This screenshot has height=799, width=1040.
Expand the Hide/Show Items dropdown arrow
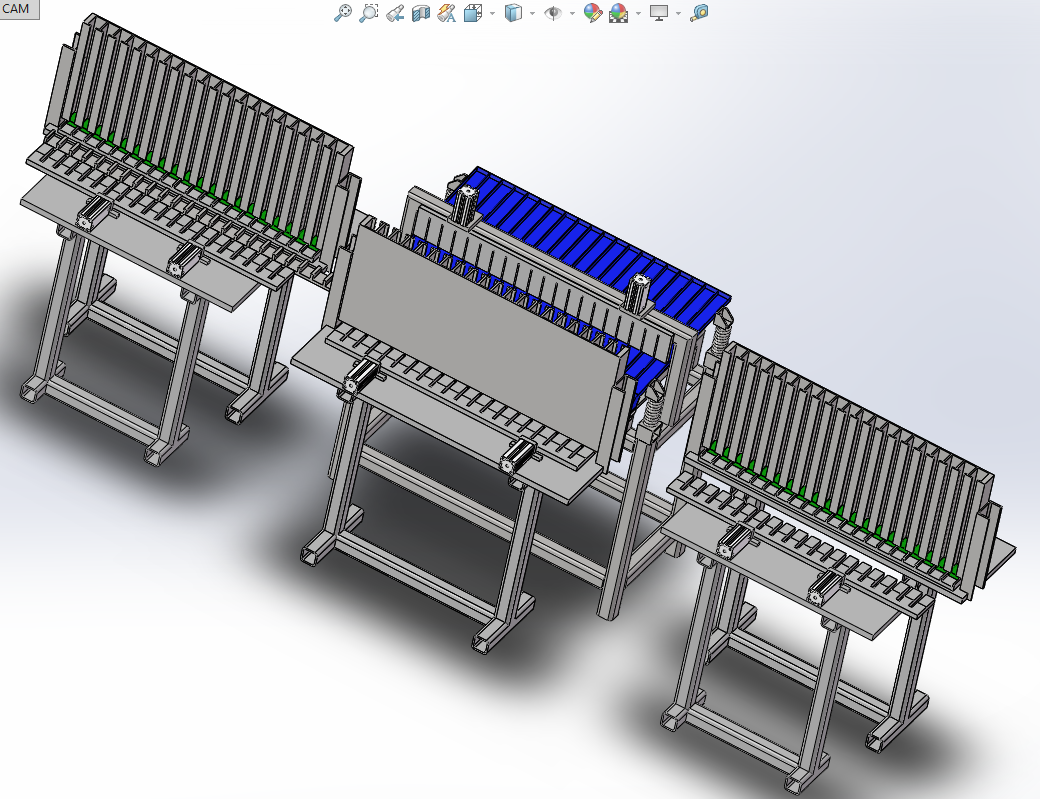tap(572, 13)
